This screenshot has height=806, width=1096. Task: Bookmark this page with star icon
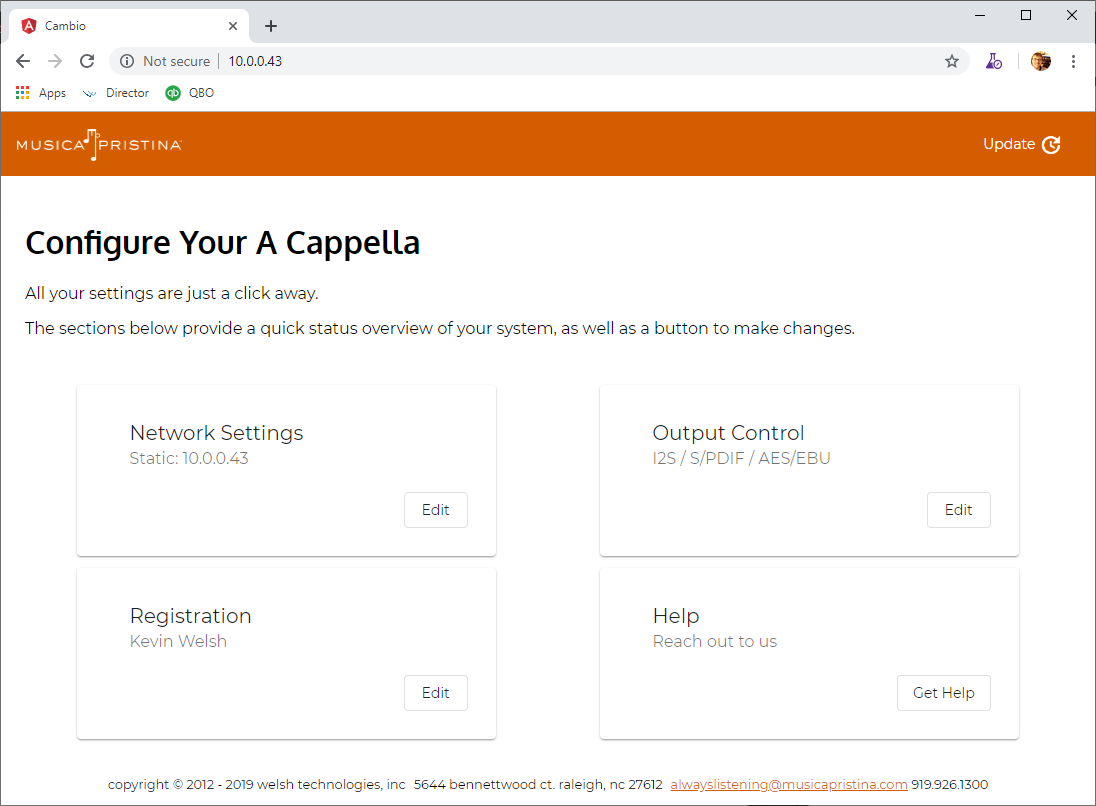952,61
